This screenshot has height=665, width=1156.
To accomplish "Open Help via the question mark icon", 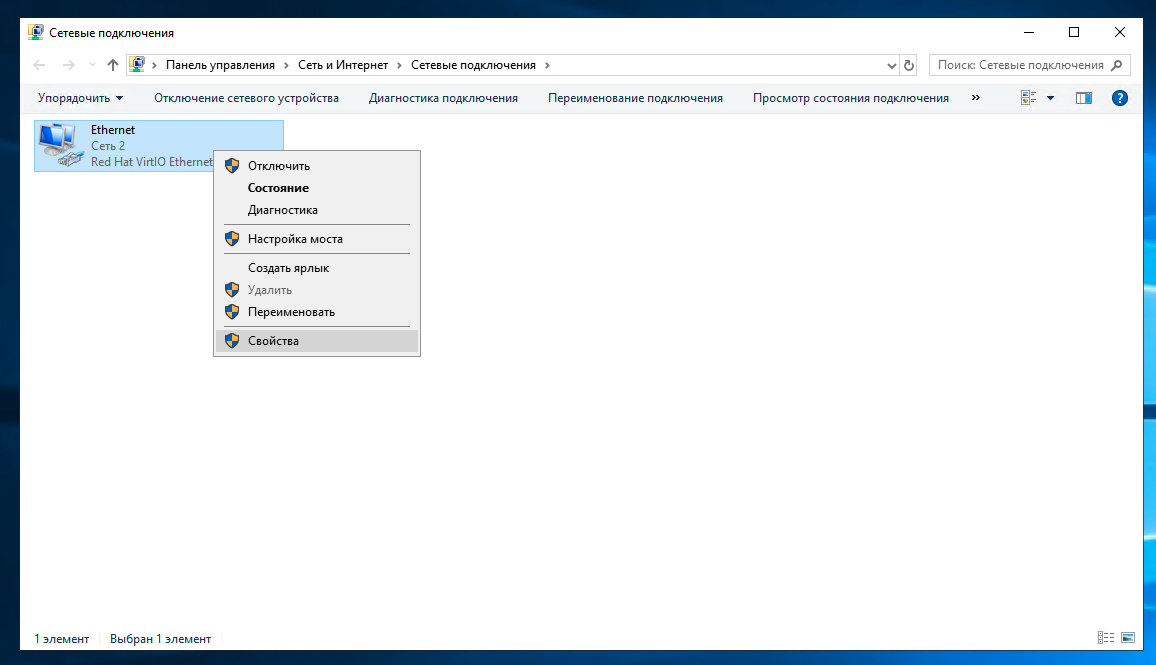I will click(x=1119, y=97).
